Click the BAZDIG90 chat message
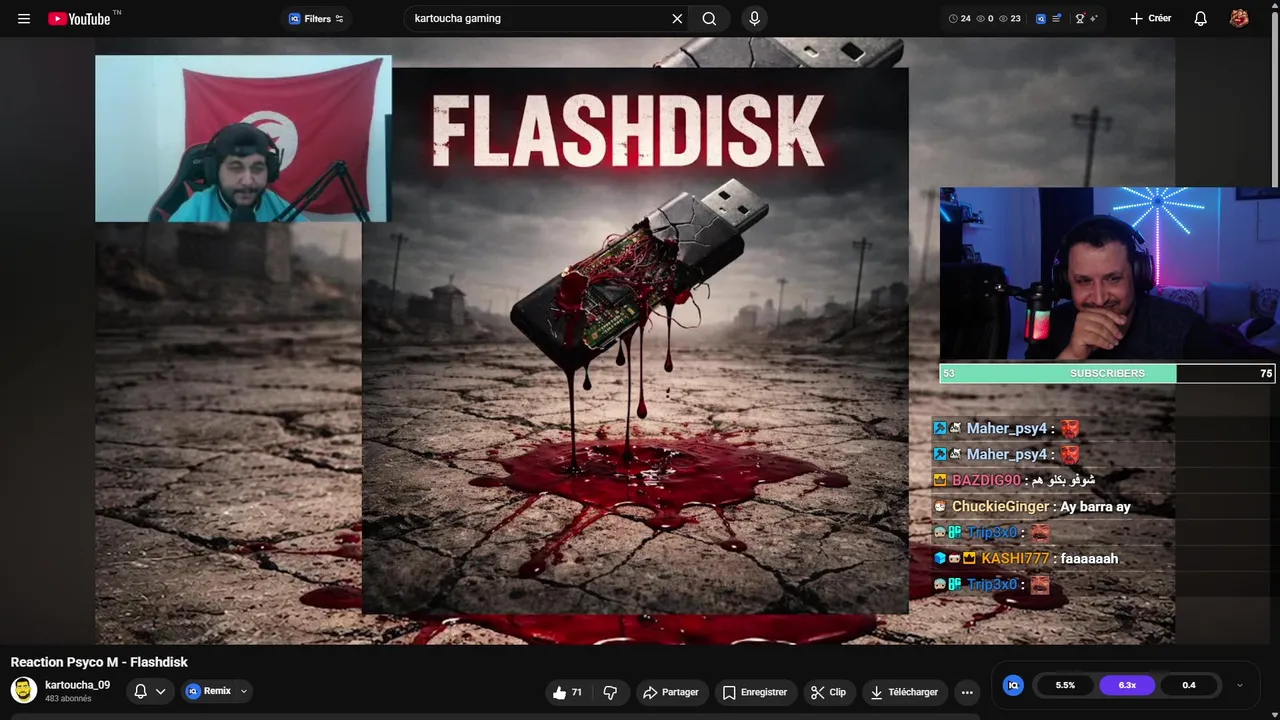1280x720 pixels. pyautogui.click(x=1014, y=480)
